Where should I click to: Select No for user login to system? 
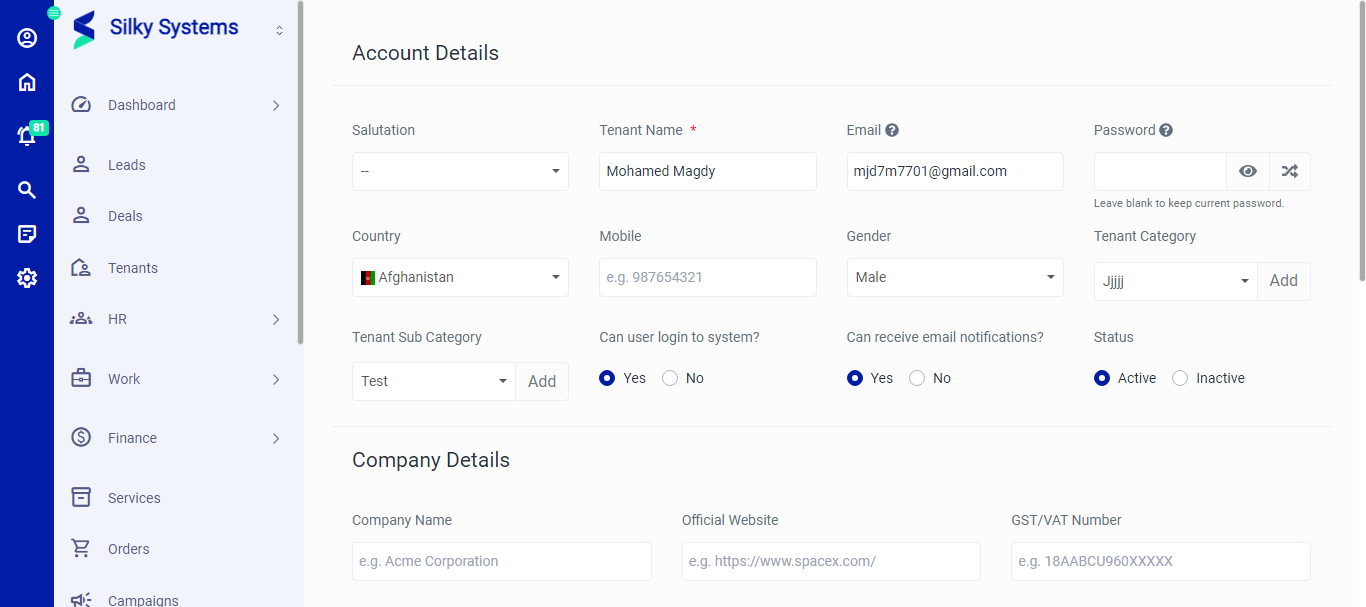(670, 378)
